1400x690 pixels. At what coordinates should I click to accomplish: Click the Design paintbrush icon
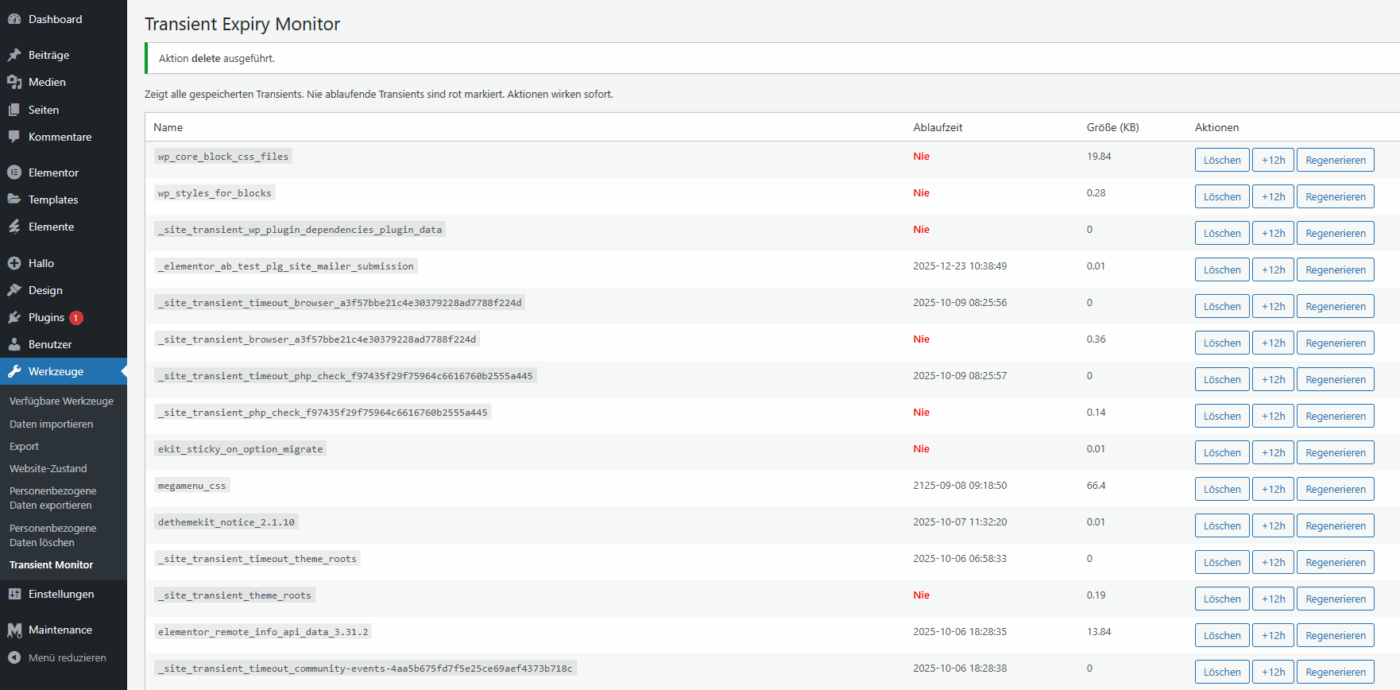14,290
